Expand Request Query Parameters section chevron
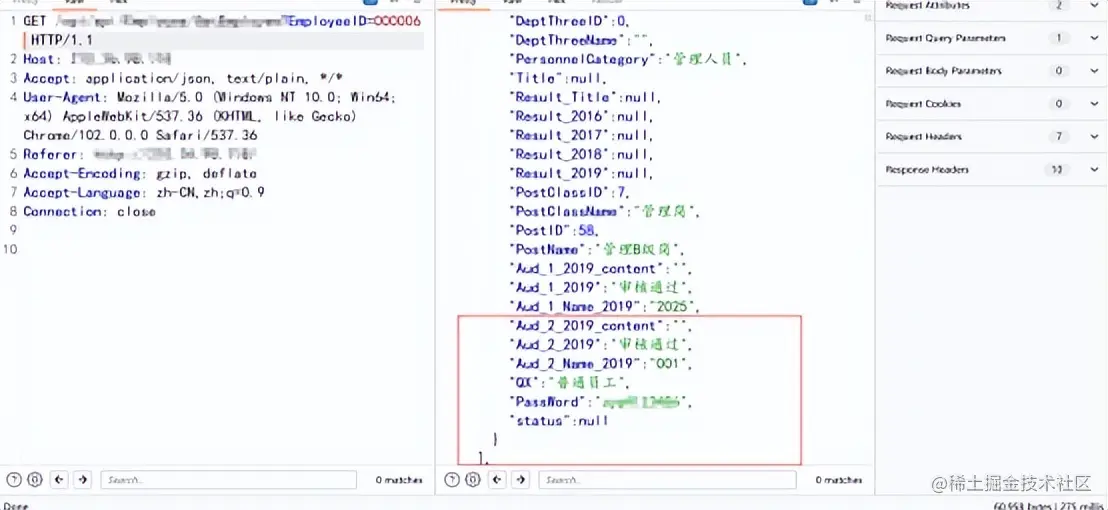 point(1094,38)
